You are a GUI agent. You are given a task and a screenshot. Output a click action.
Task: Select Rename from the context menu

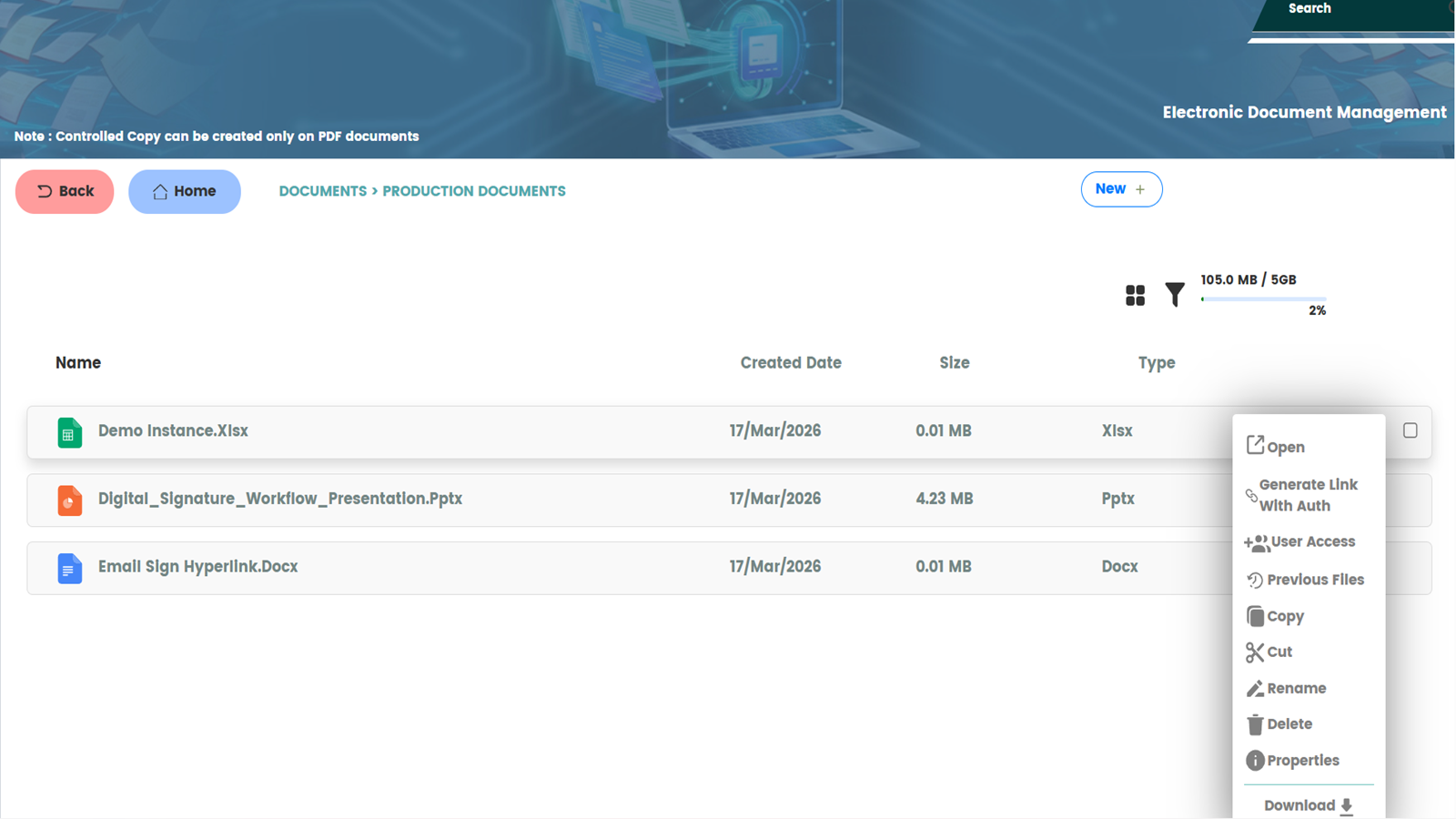click(1296, 689)
